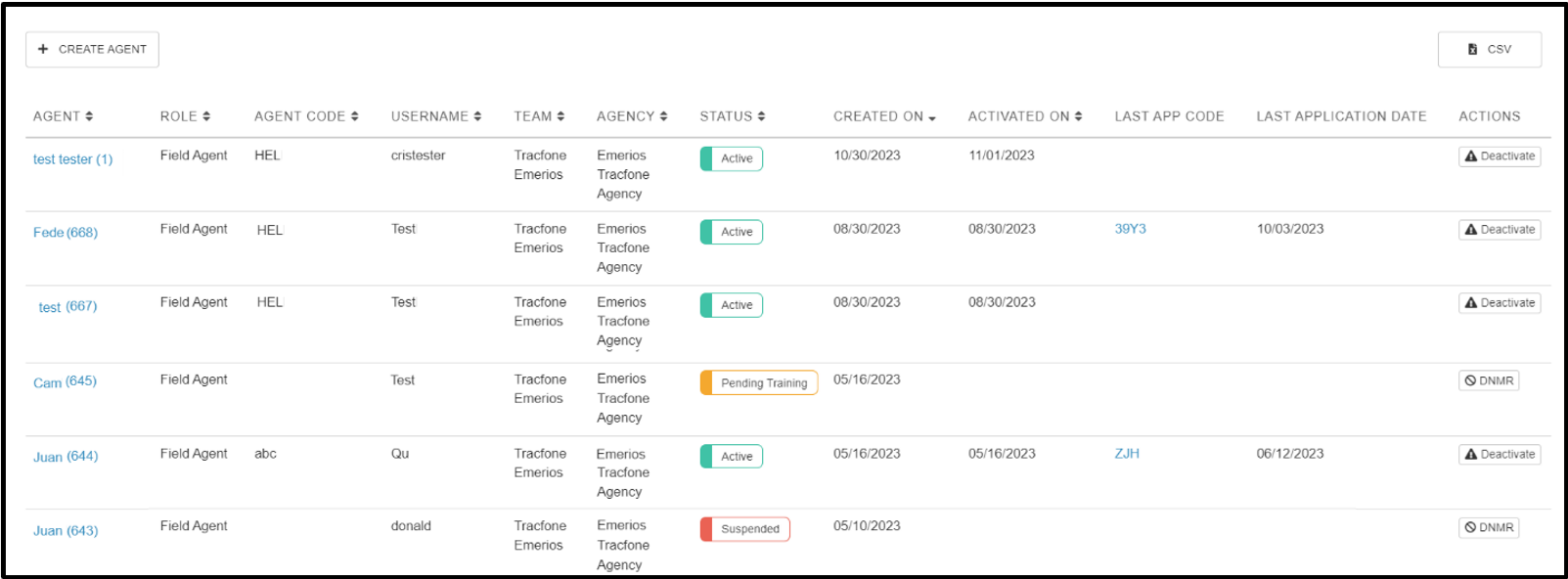Click the agent code abc

pyautogui.click(x=265, y=454)
